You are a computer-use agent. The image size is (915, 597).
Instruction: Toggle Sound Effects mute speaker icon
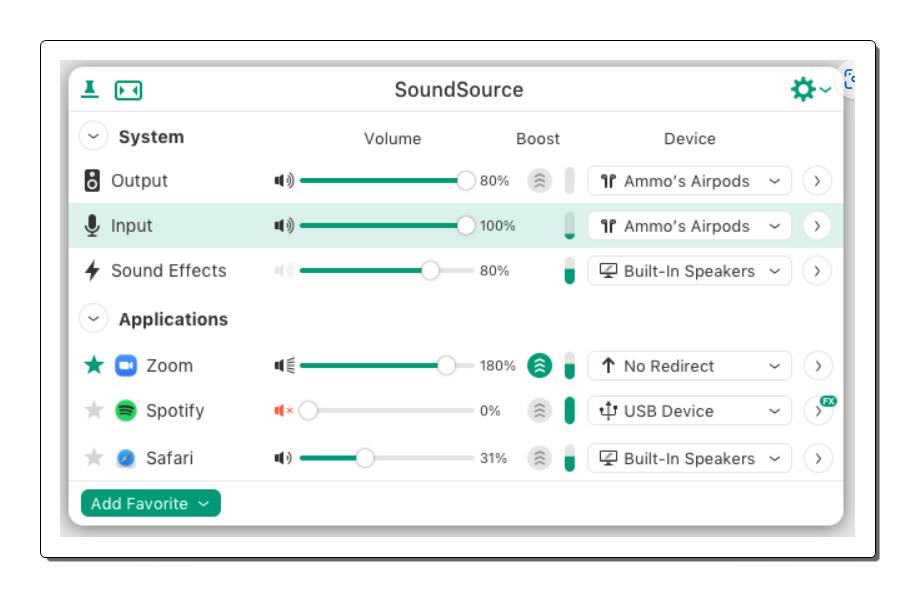point(284,271)
